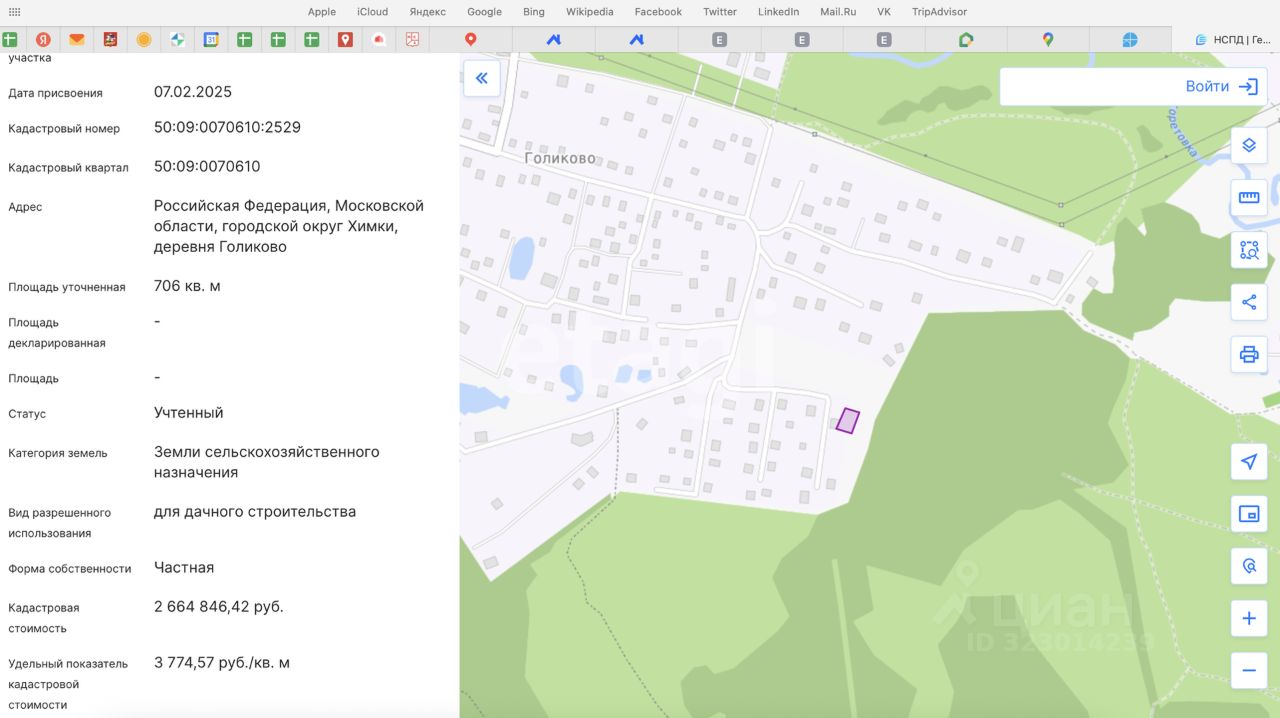Open the target search icon above zoom-in
The image size is (1280, 718).
pos(1248,566)
